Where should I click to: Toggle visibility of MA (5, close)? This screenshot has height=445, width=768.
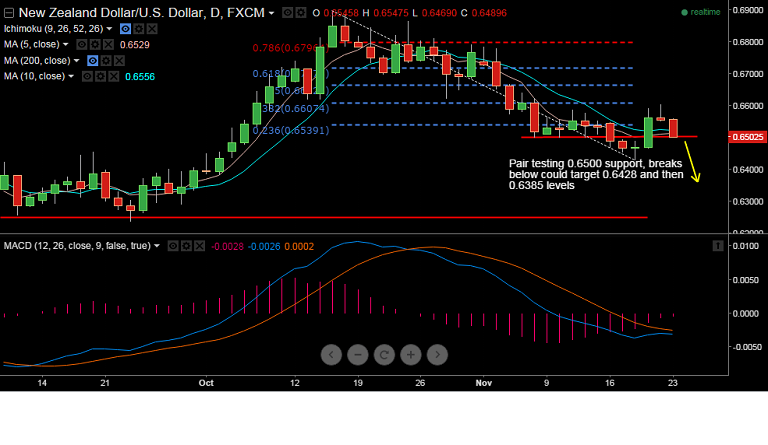[x=82, y=45]
